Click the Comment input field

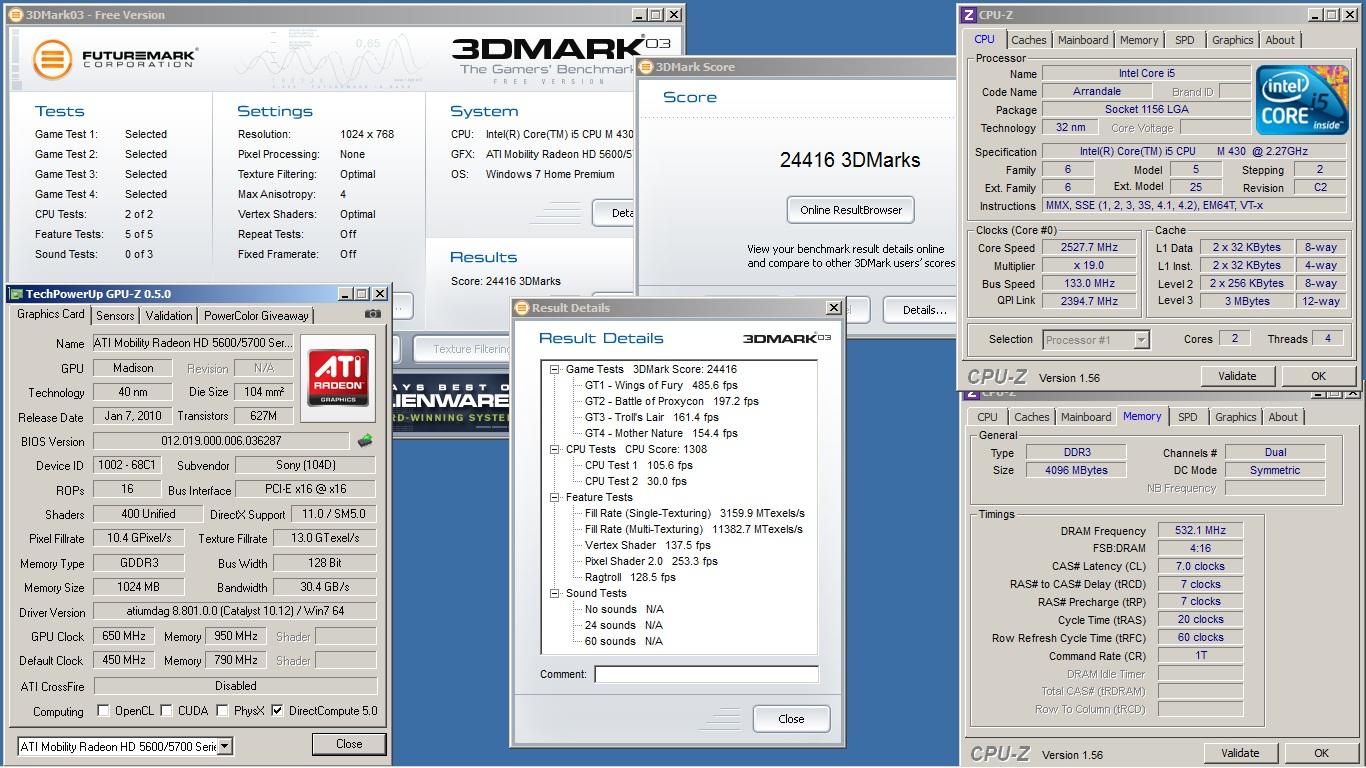(x=706, y=674)
